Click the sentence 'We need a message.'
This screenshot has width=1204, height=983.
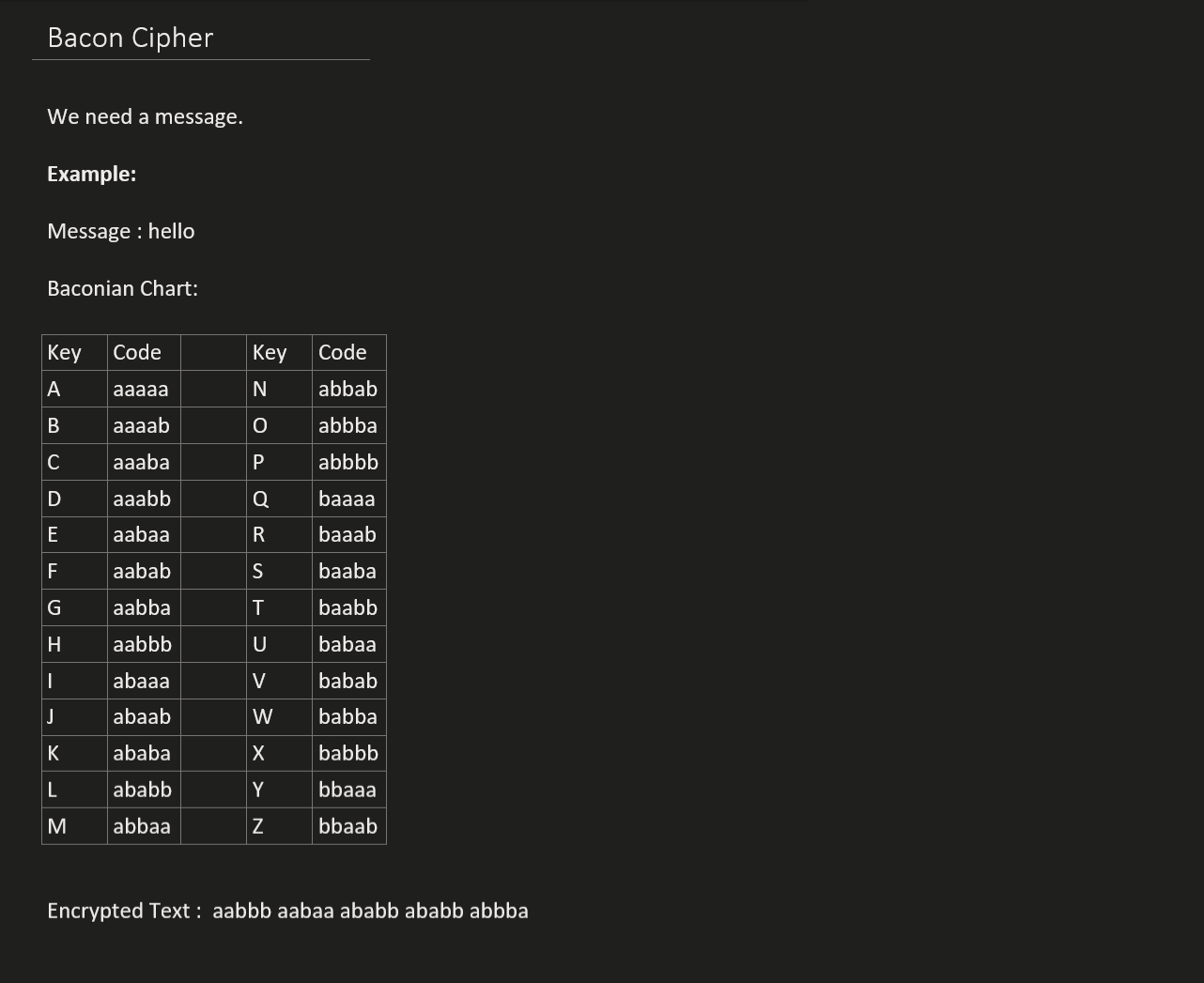[x=146, y=116]
